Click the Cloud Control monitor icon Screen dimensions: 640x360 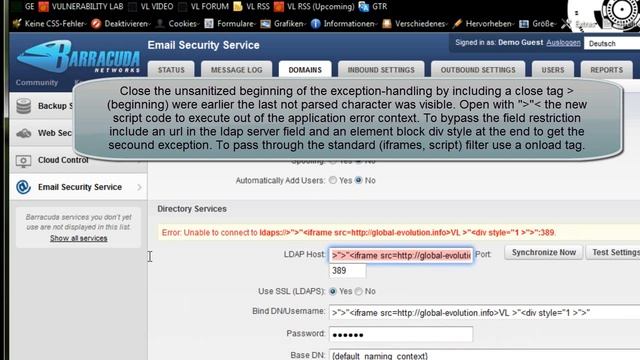(24, 160)
